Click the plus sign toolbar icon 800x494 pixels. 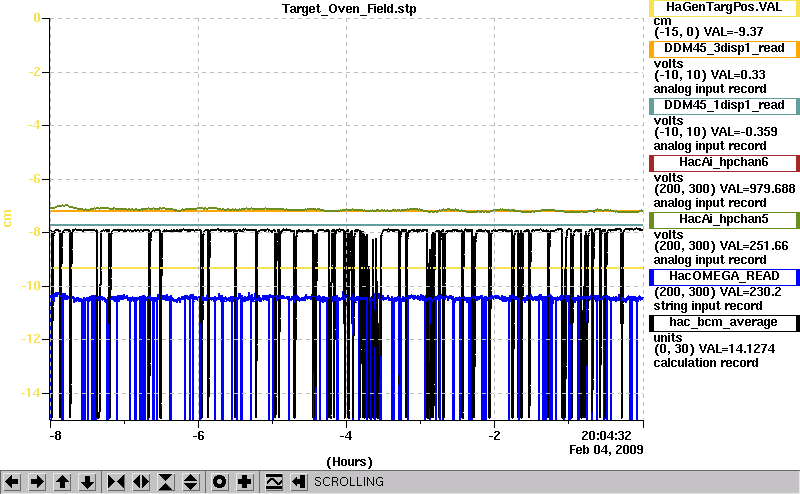[245, 482]
